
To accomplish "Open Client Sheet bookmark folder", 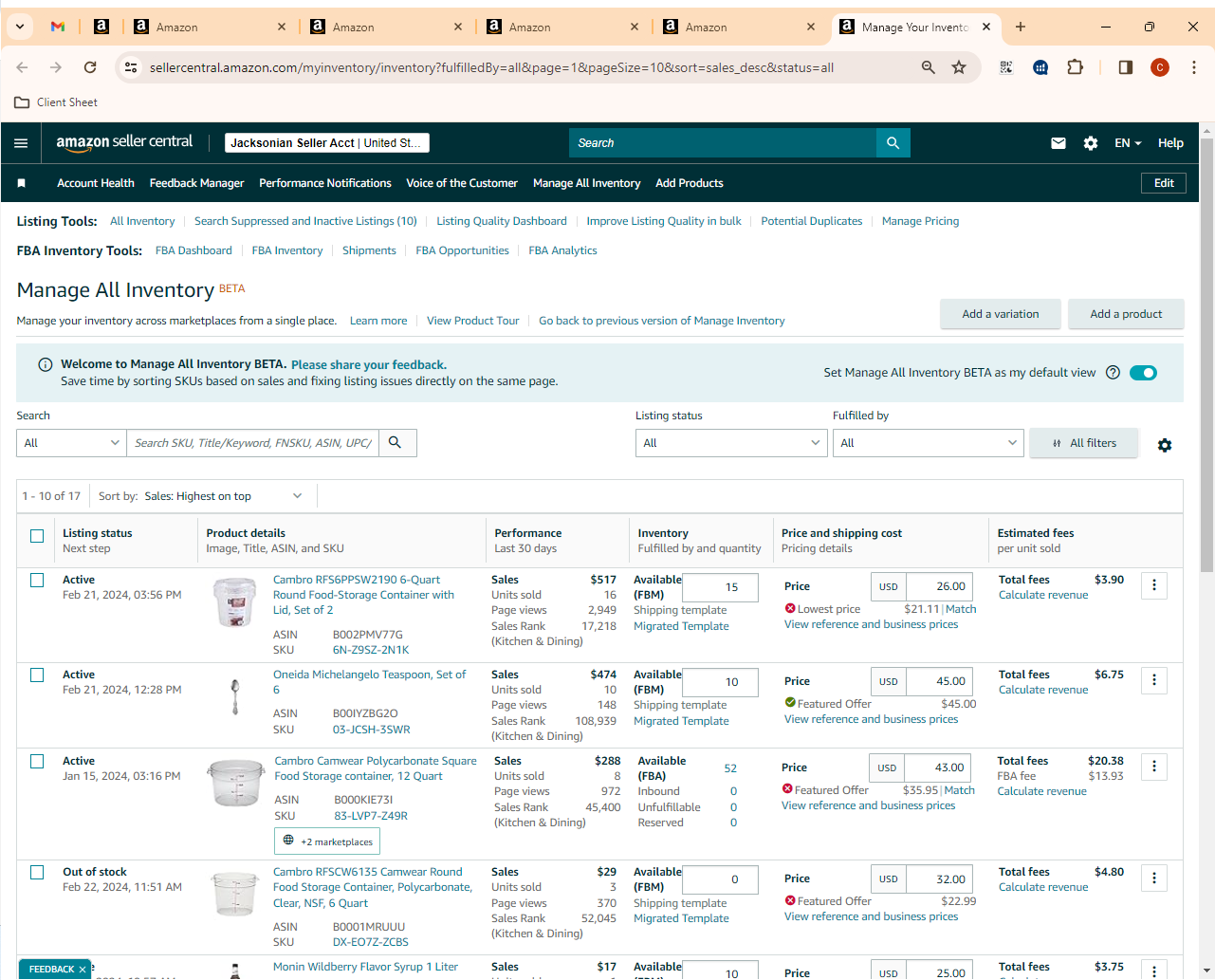I will [56, 102].
